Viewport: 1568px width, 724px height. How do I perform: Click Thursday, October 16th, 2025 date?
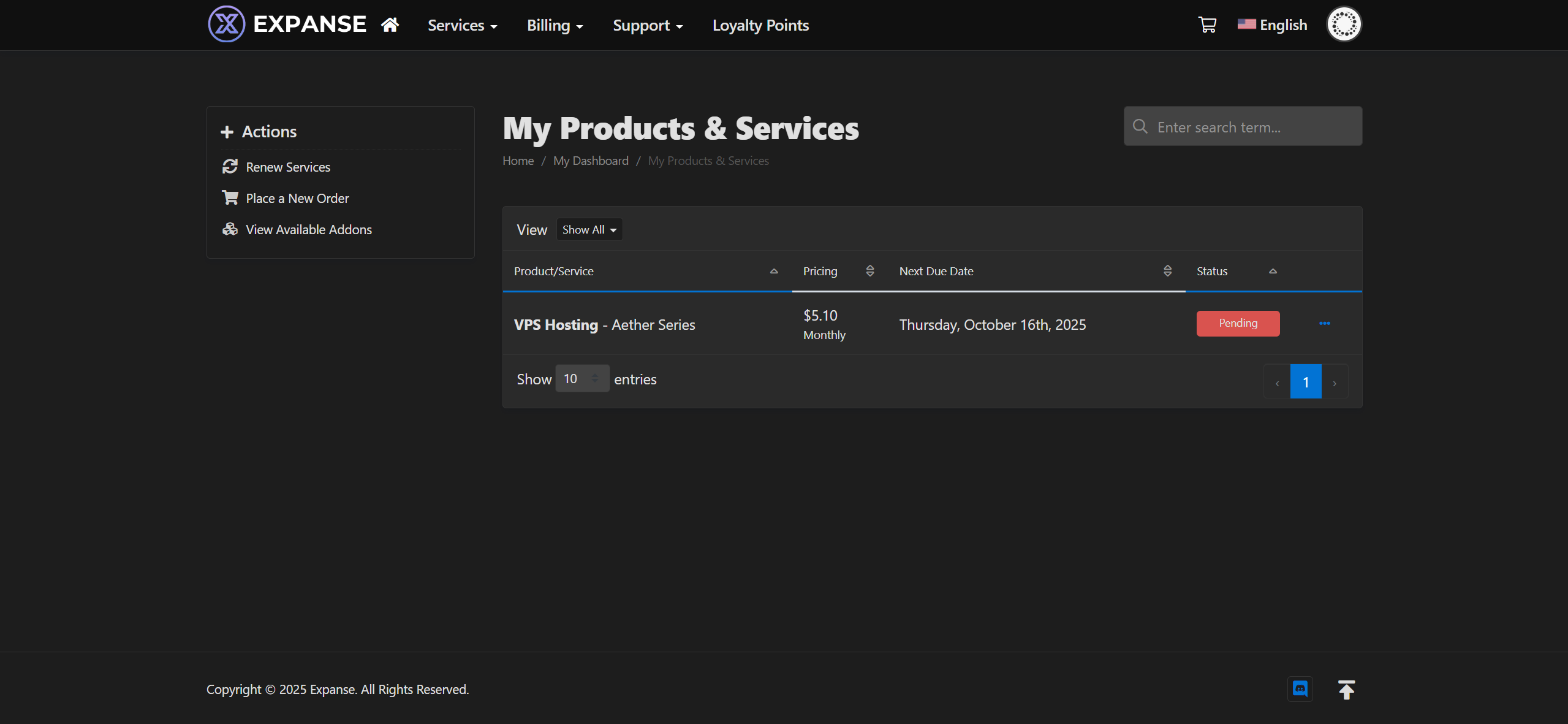pyautogui.click(x=992, y=325)
